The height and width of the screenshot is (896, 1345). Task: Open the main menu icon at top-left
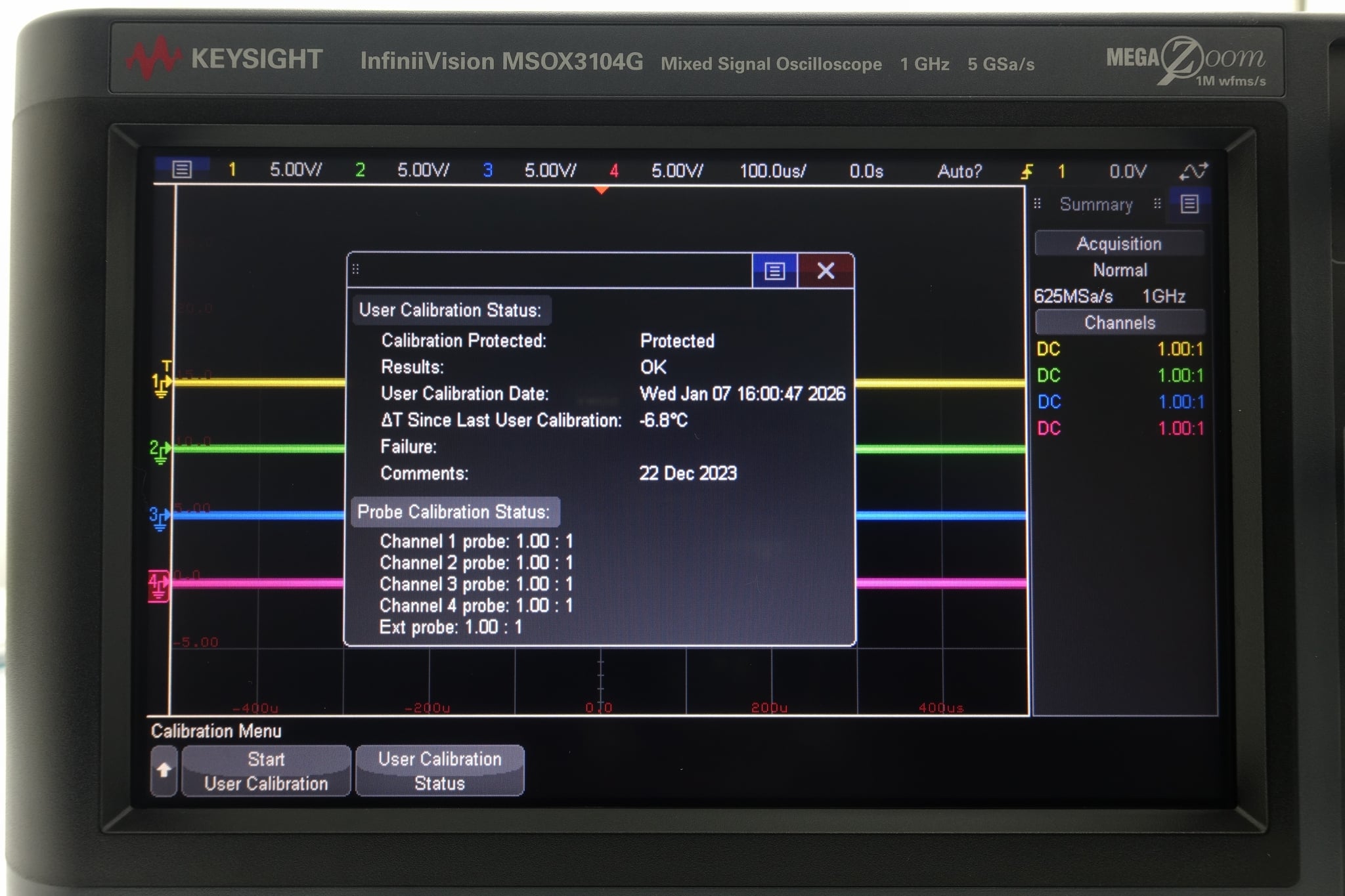point(182,169)
